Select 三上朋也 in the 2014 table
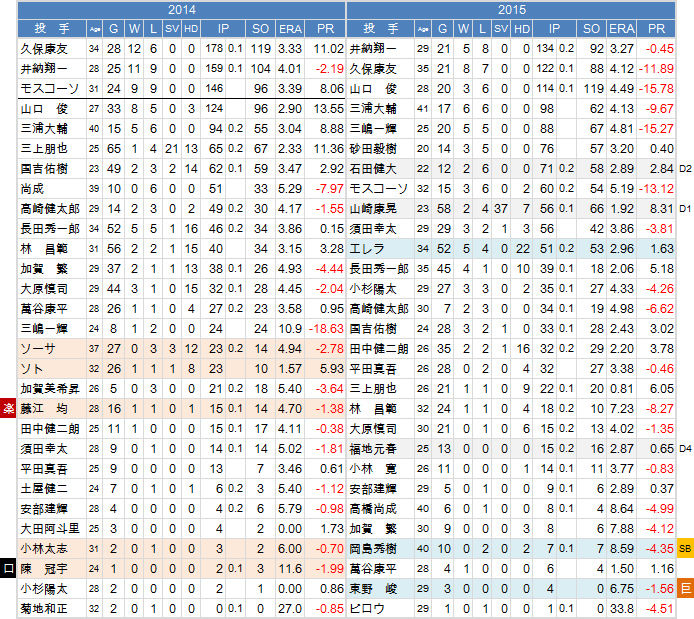The height and width of the screenshot is (619, 694). pos(44,149)
